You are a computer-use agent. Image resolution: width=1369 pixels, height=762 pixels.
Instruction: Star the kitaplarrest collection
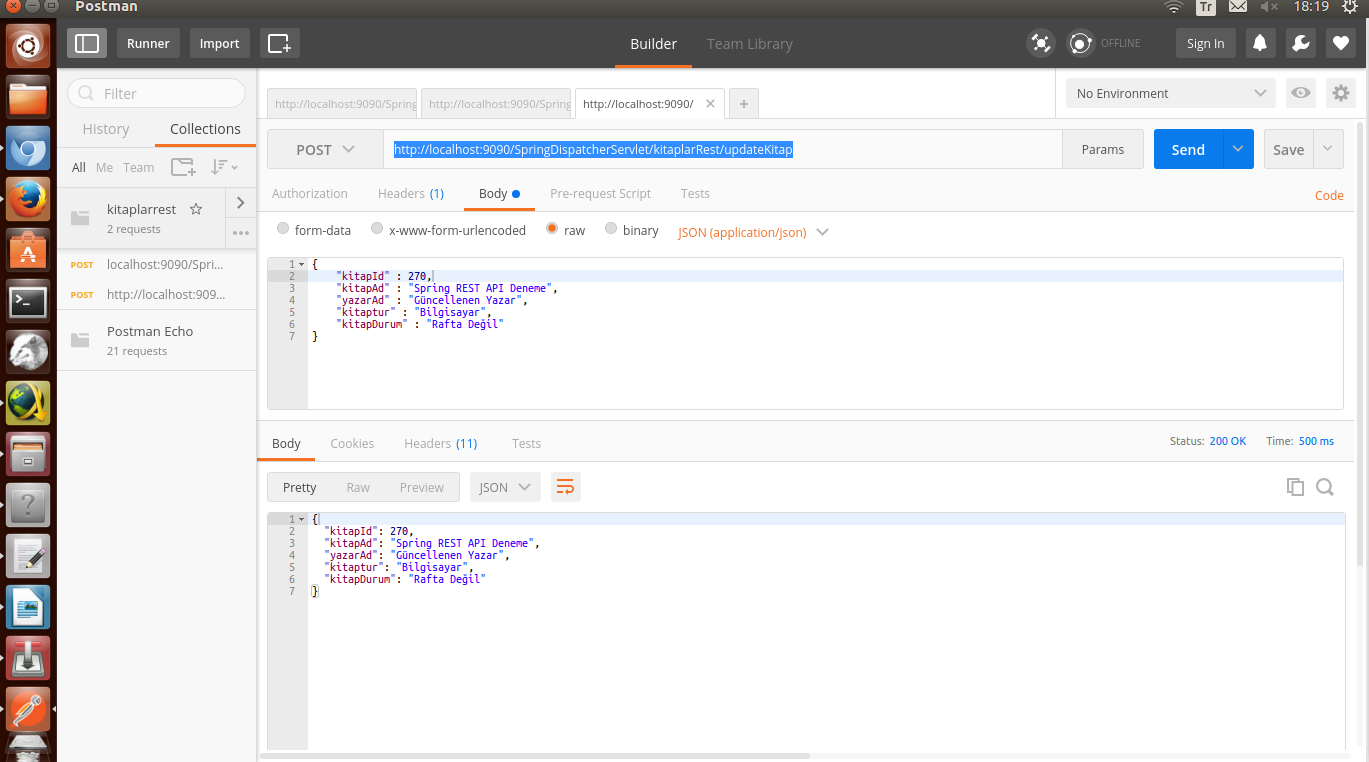pos(196,209)
